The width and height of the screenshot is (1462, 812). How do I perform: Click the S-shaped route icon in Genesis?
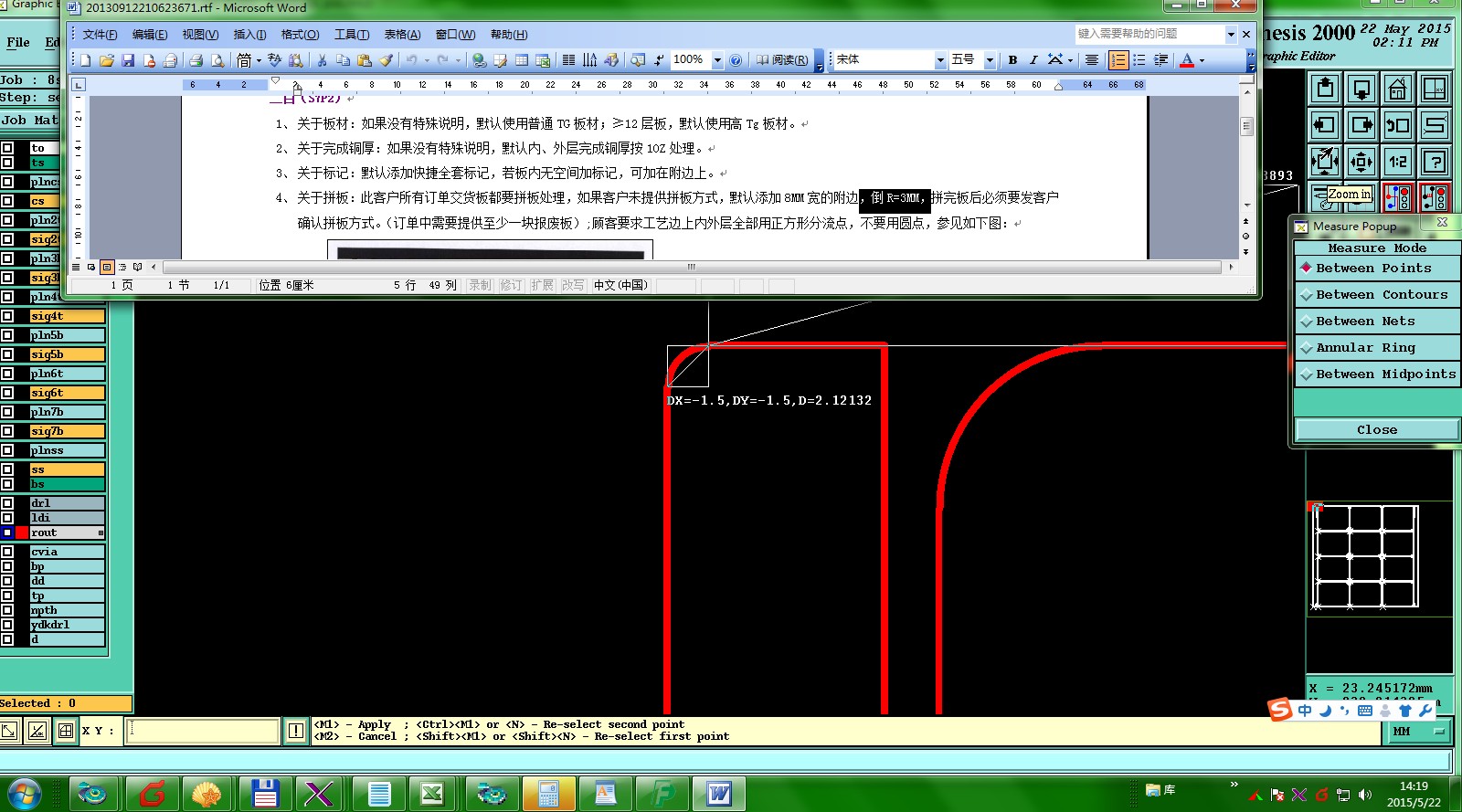pyautogui.click(x=1435, y=126)
